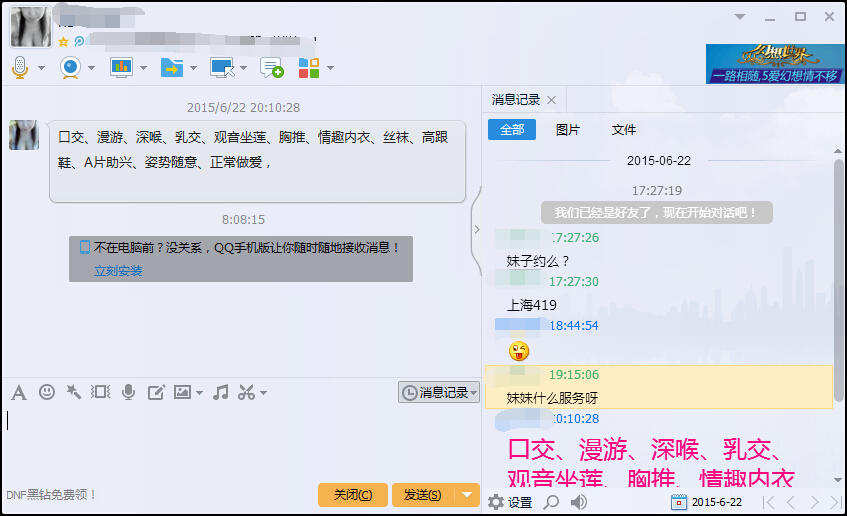This screenshot has width=847, height=516.
Task: Open the calendar icon next to 2015-6-22
Action: [x=678, y=502]
